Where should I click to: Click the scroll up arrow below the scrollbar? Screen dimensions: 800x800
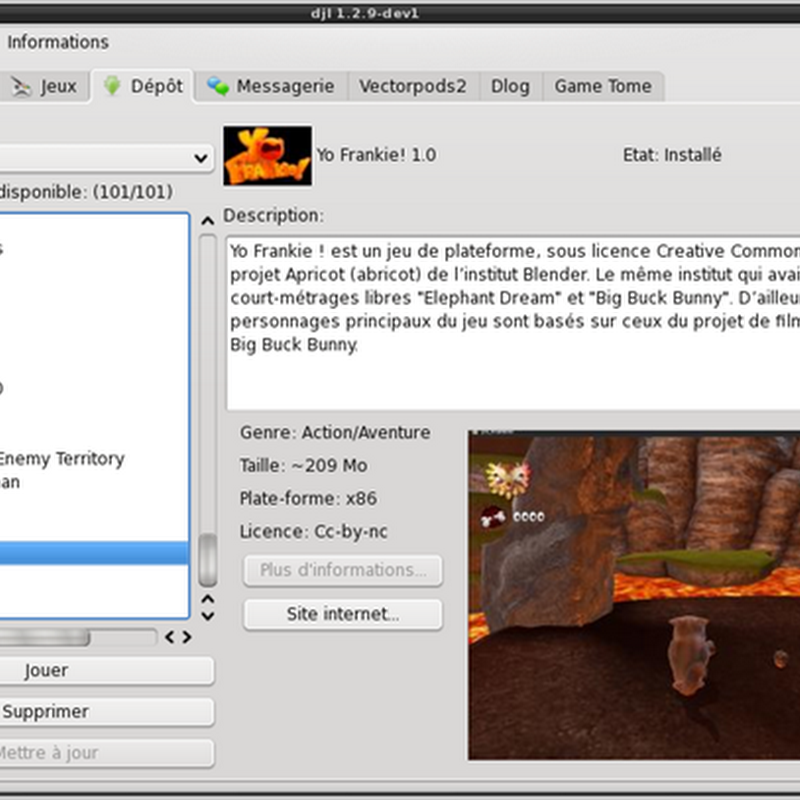[x=208, y=599]
